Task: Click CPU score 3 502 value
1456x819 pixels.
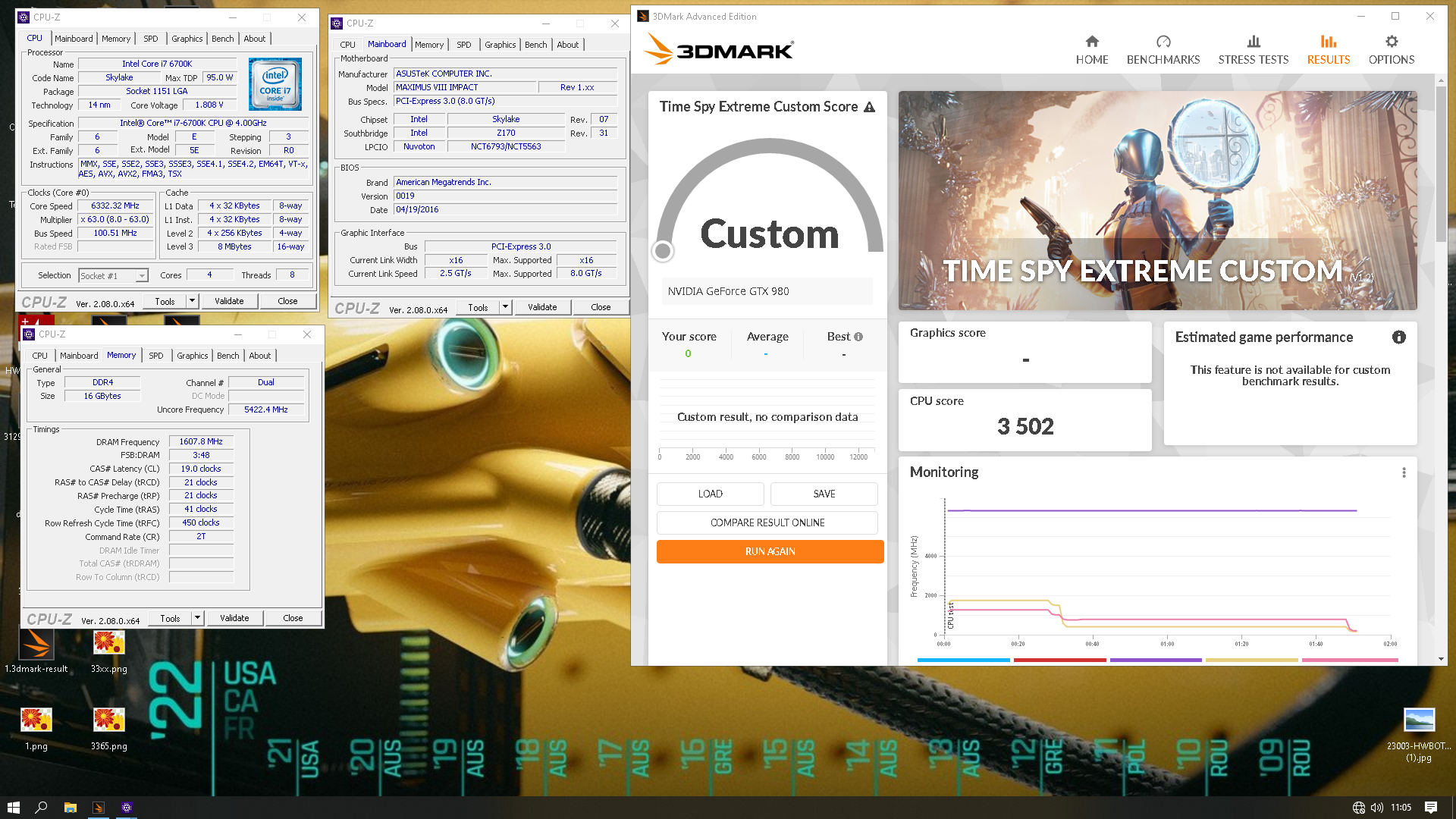Action: click(x=1025, y=426)
